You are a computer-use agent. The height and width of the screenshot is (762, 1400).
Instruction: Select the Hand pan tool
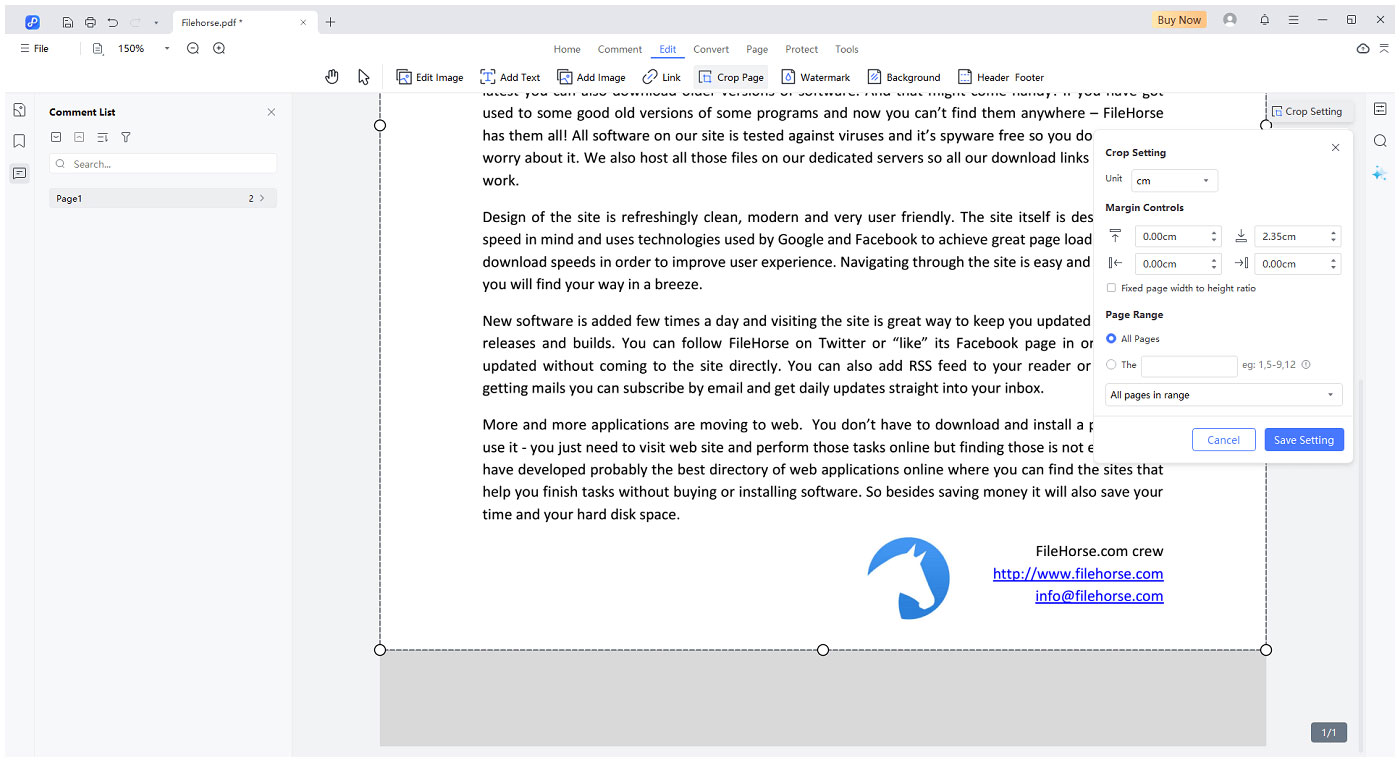click(332, 77)
